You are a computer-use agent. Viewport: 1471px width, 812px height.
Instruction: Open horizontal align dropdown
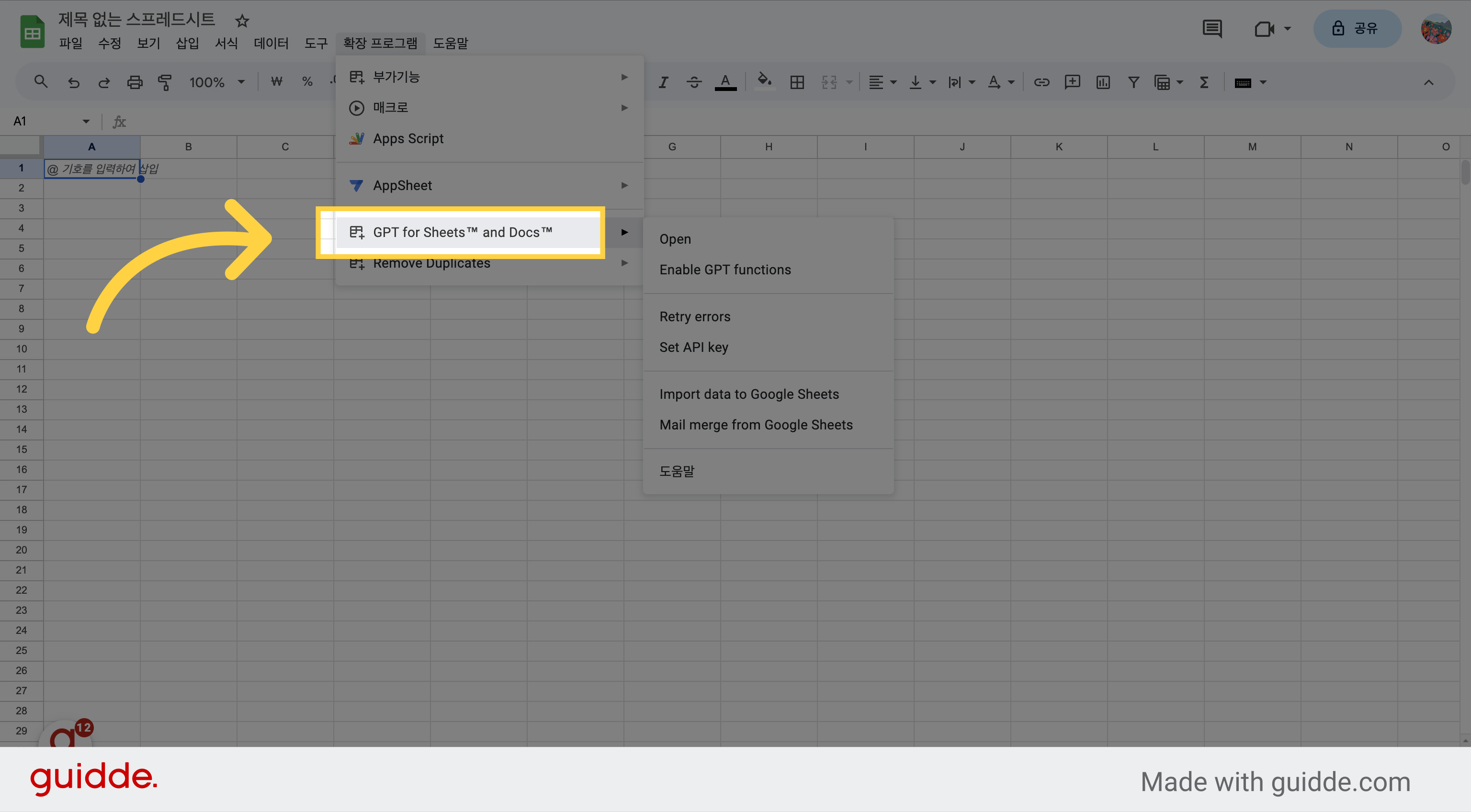click(882, 82)
